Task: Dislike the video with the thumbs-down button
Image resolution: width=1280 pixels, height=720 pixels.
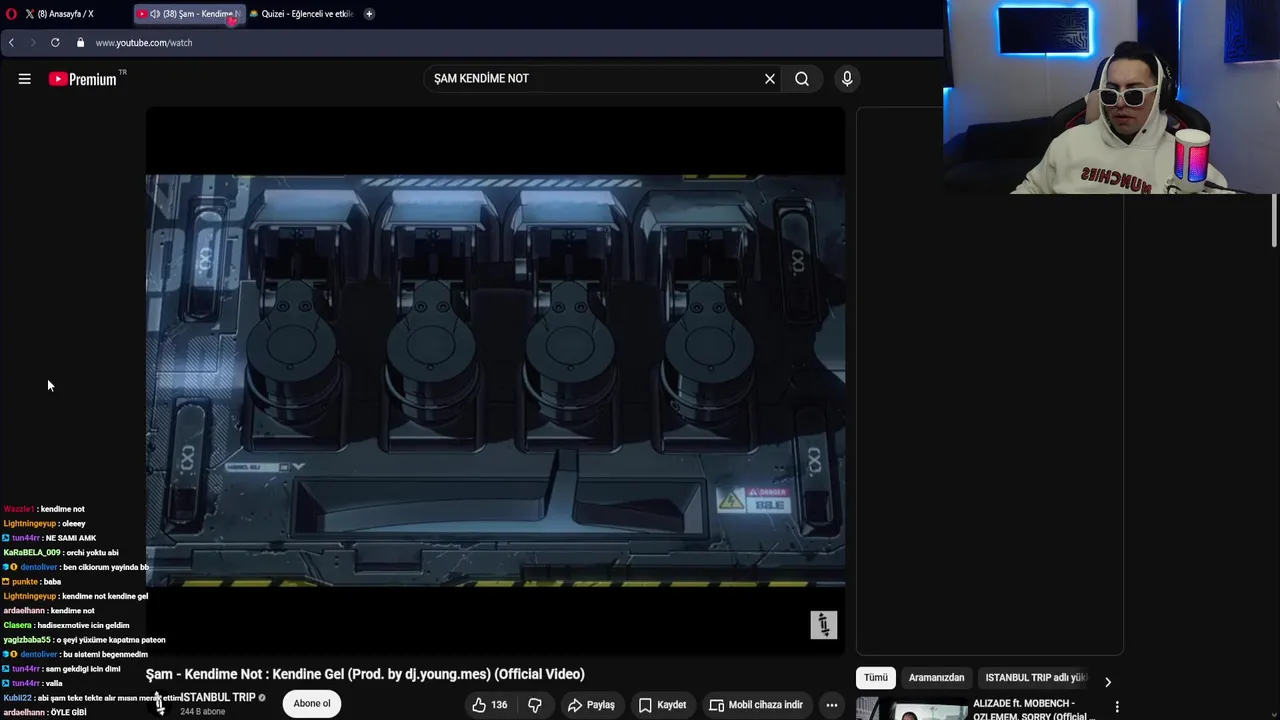Action: tap(535, 705)
